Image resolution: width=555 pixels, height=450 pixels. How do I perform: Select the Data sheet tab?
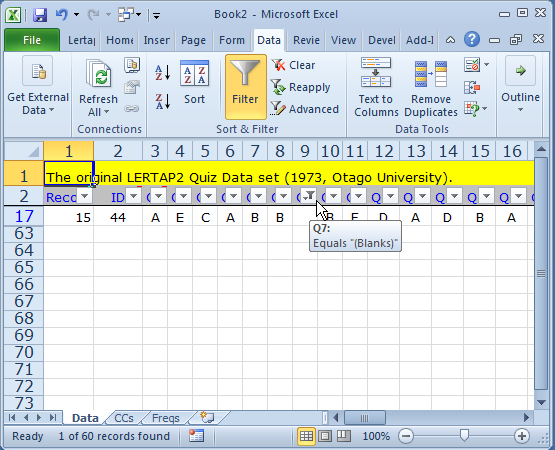pyautogui.click(x=85, y=418)
